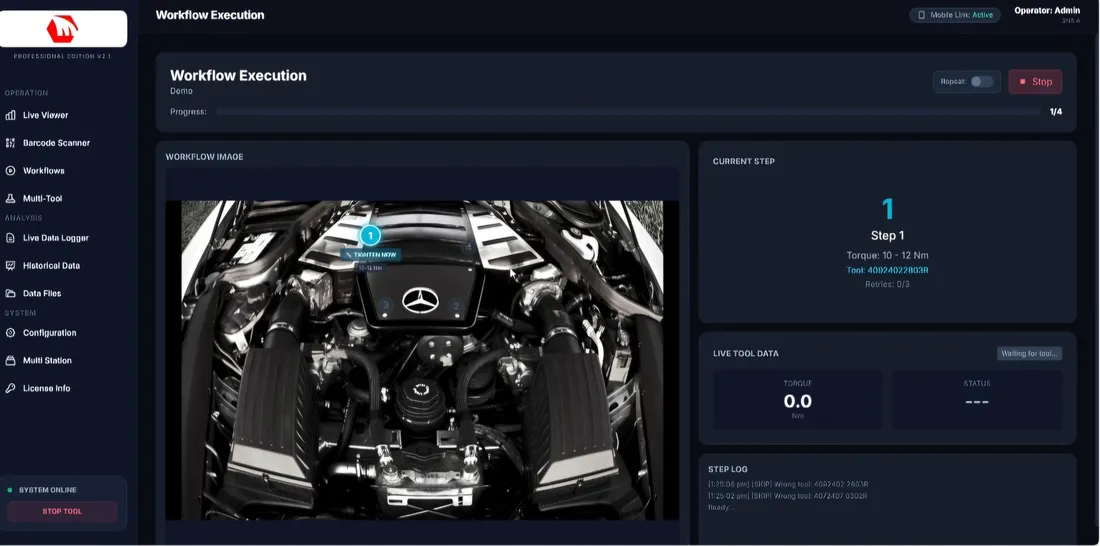Click the TIGHTEN NOW label
Image resolution: width=1100 pixels, height=546 pixels.
[371, 255]
